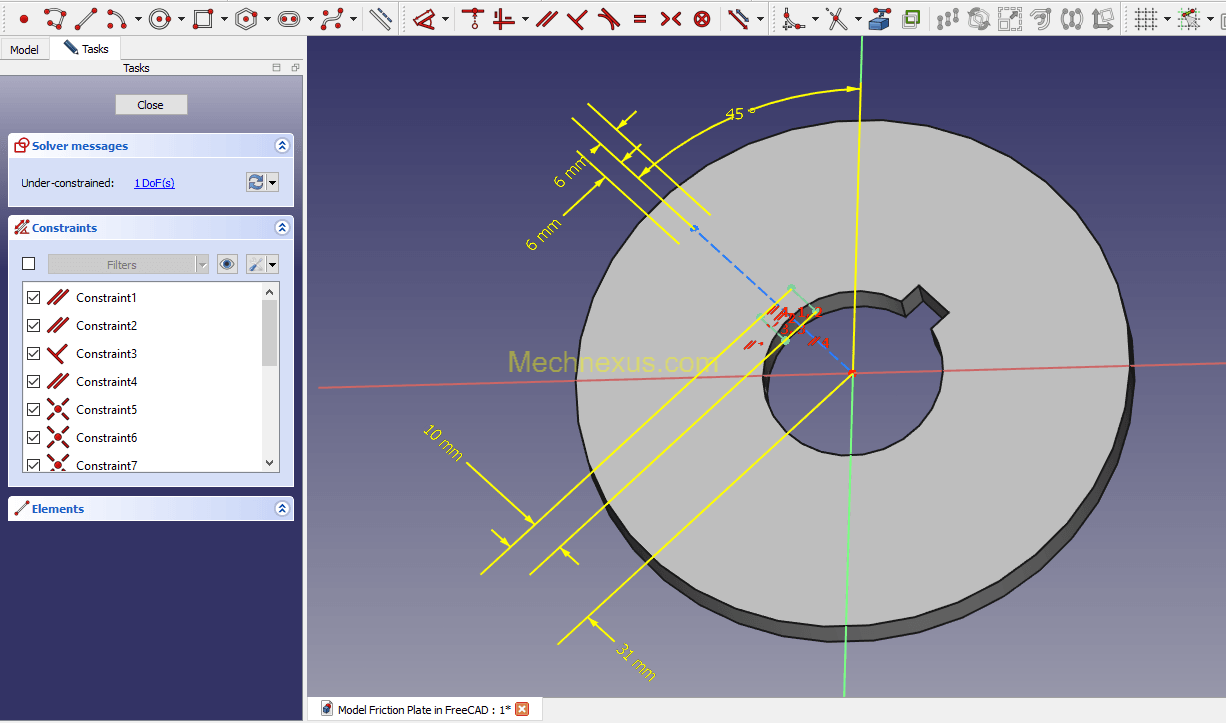Screen dimensions: 1226x723
Task: Expand the Elements panel
Action: 282,509
